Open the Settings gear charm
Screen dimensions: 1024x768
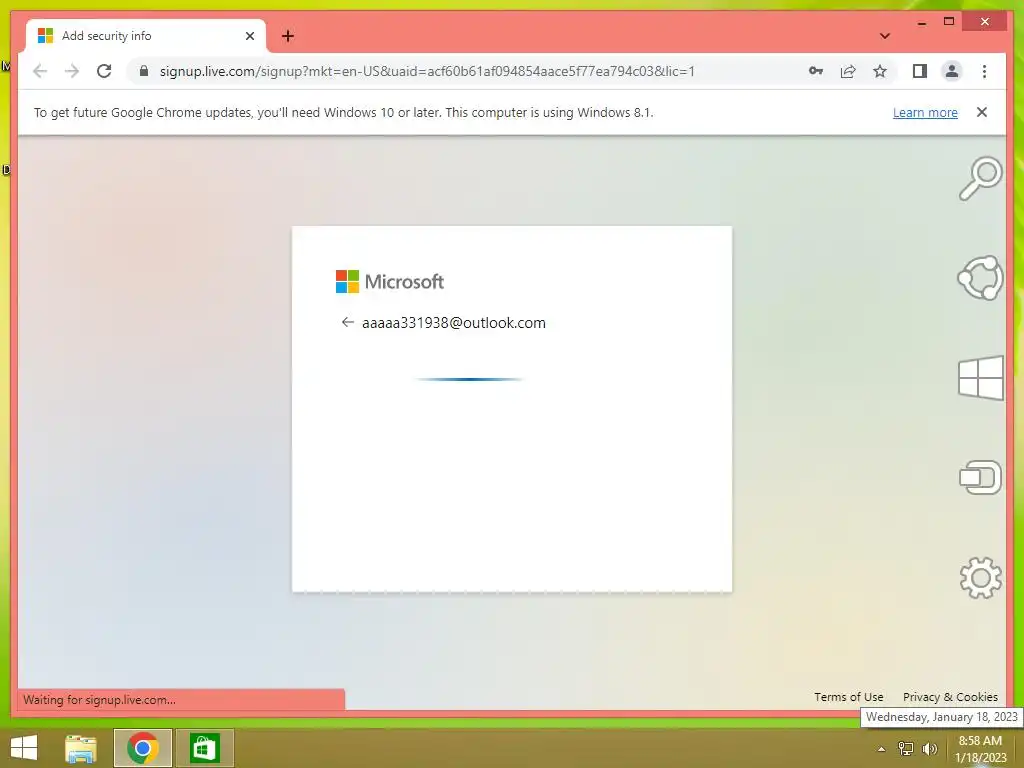980,577
